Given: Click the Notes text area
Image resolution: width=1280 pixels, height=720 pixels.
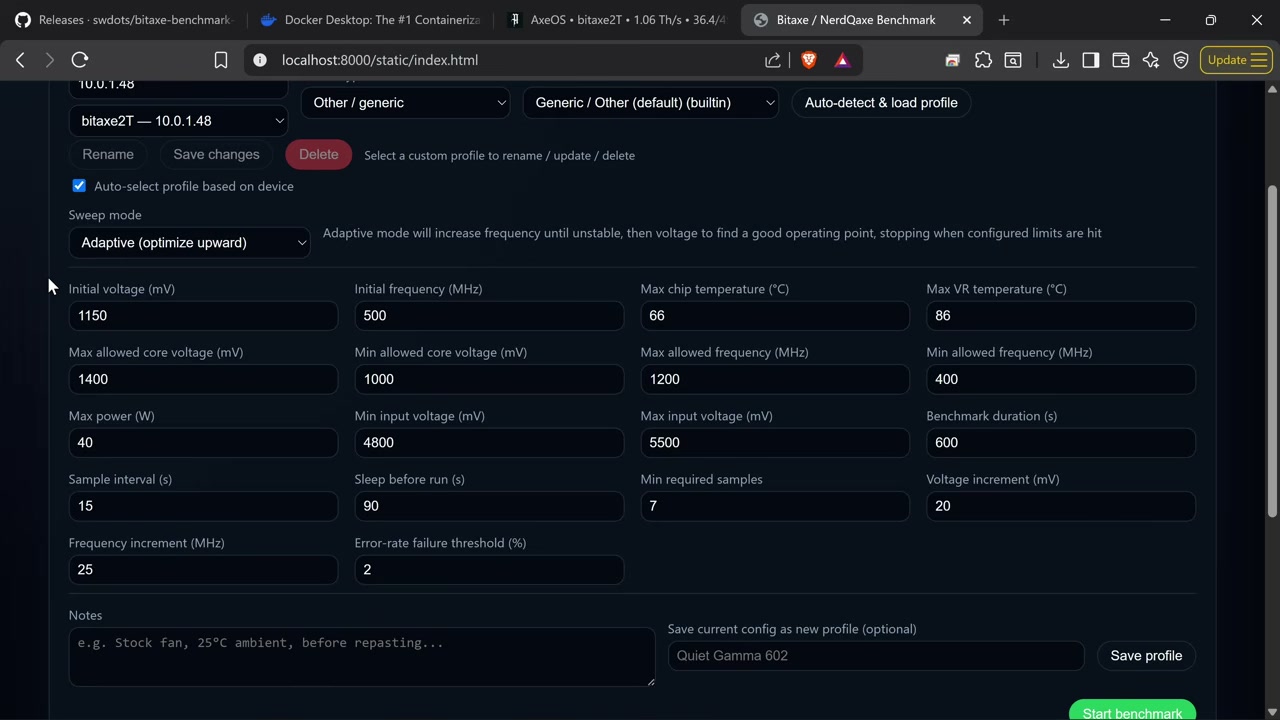Looking at the screenshot, I should [362, 657].
